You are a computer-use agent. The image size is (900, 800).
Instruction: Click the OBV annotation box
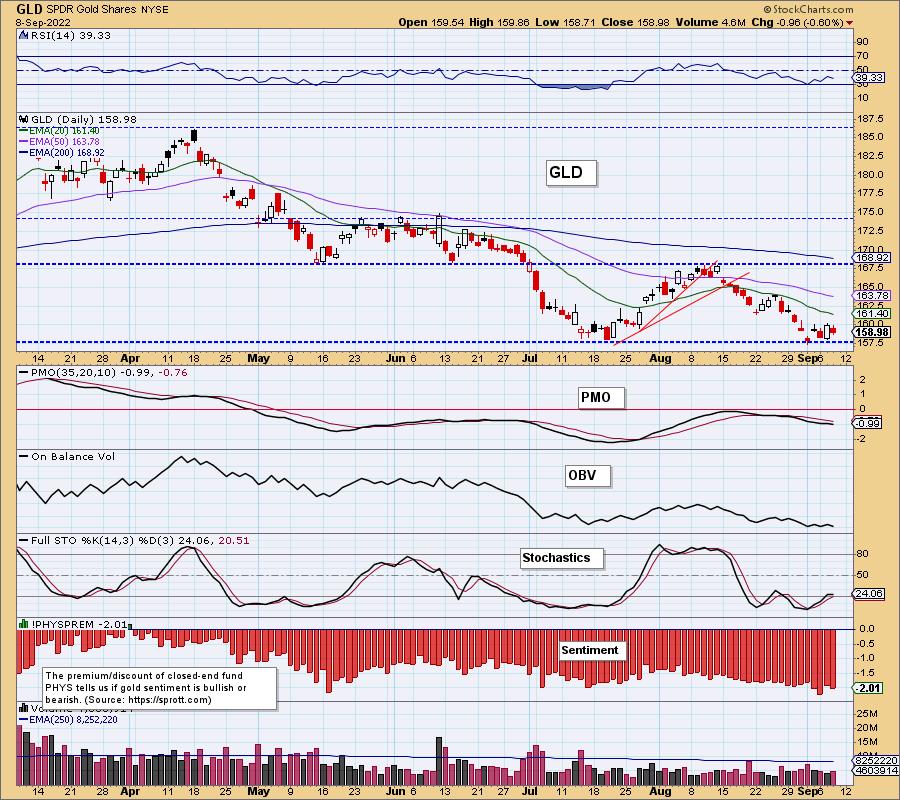click(587, 476)
